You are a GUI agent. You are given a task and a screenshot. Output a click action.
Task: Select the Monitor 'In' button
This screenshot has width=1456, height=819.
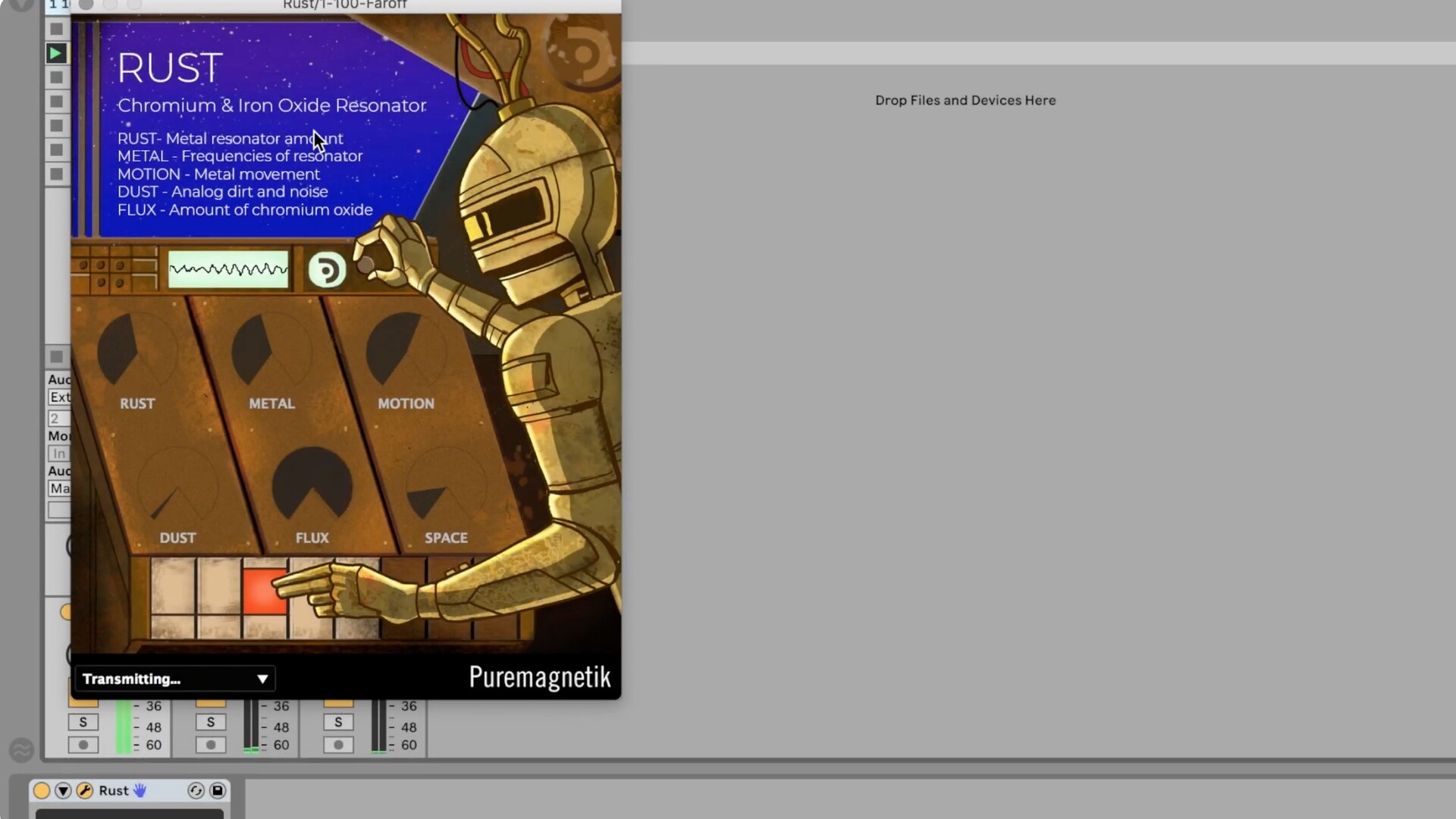(x=59, y=453)
